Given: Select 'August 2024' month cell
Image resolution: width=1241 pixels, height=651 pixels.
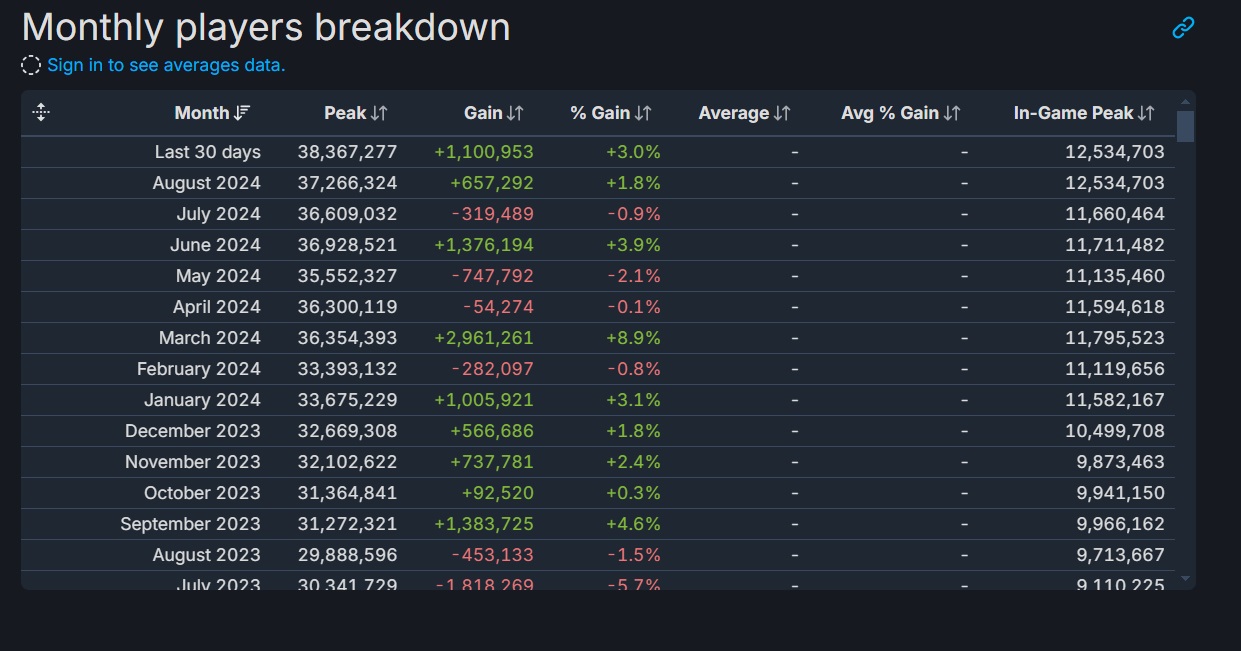Looking at the screenshot, I should tap(207, 183).
